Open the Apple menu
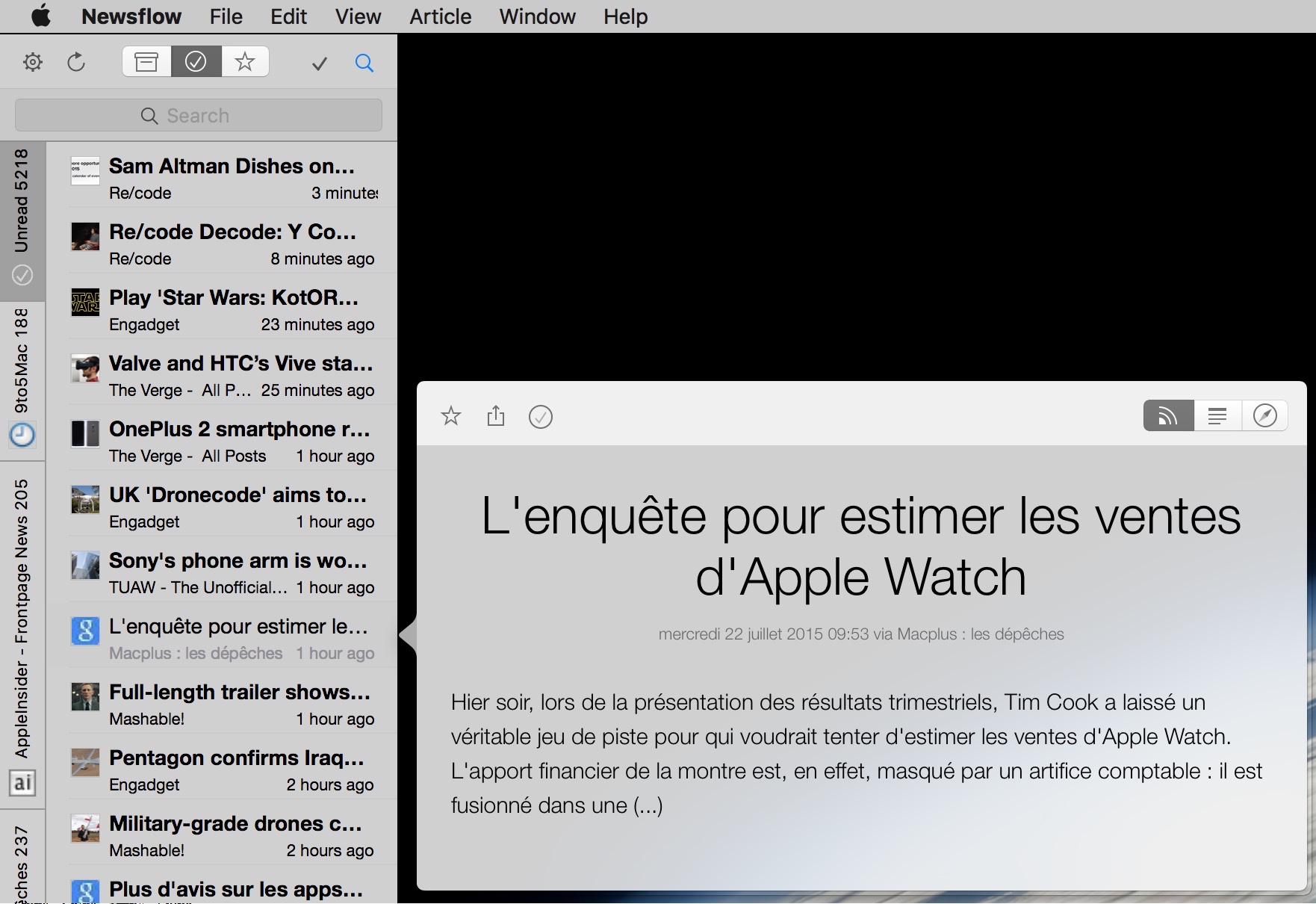Viewport: 1316px width, 904px height. click(x=41, y=16)
